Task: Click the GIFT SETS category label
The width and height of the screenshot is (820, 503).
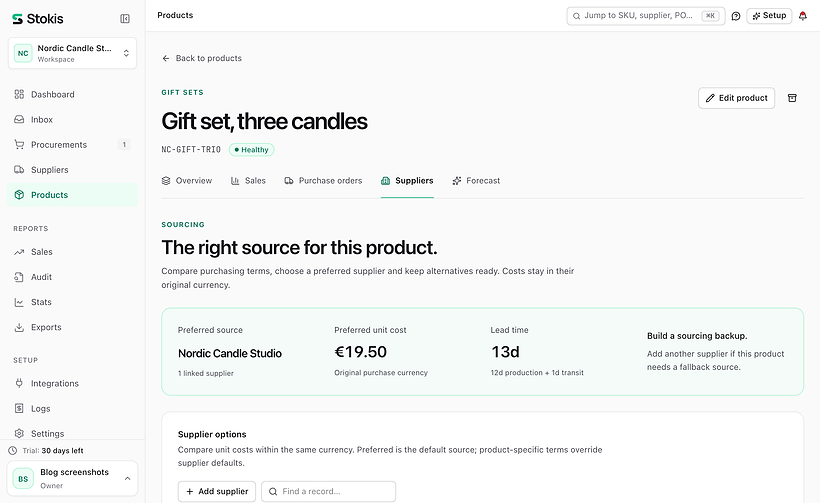Action: (183, 93)
